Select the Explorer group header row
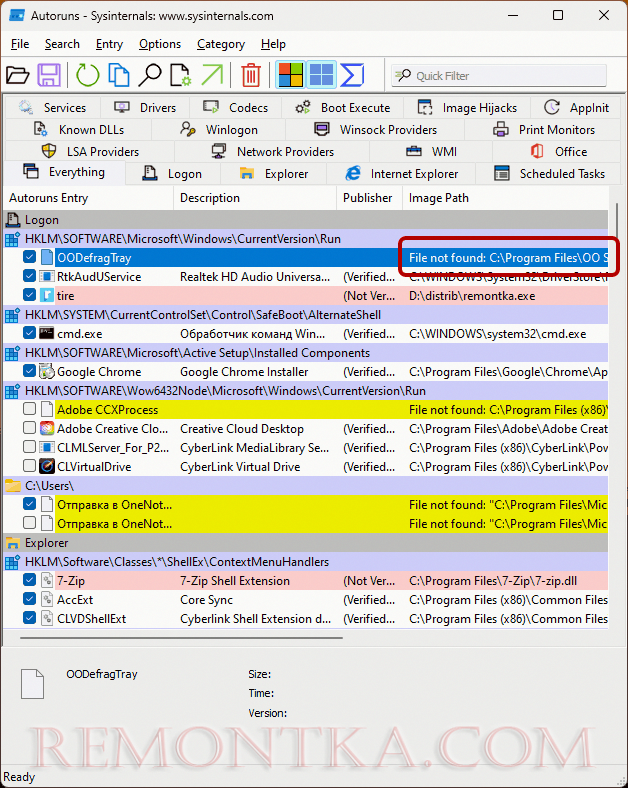This screenshot has width=628, height=788. click(305, 543)
